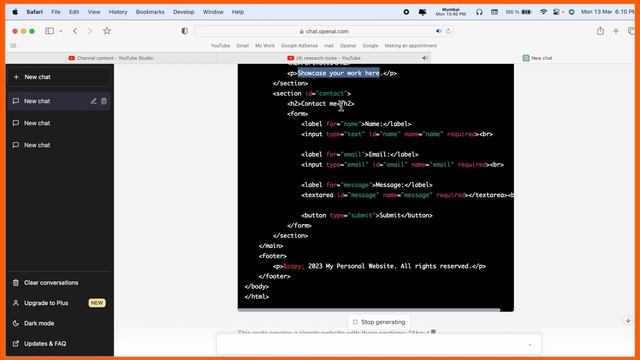
Task: Click the Contact me heading code line
Action: (x=320, y=104)
